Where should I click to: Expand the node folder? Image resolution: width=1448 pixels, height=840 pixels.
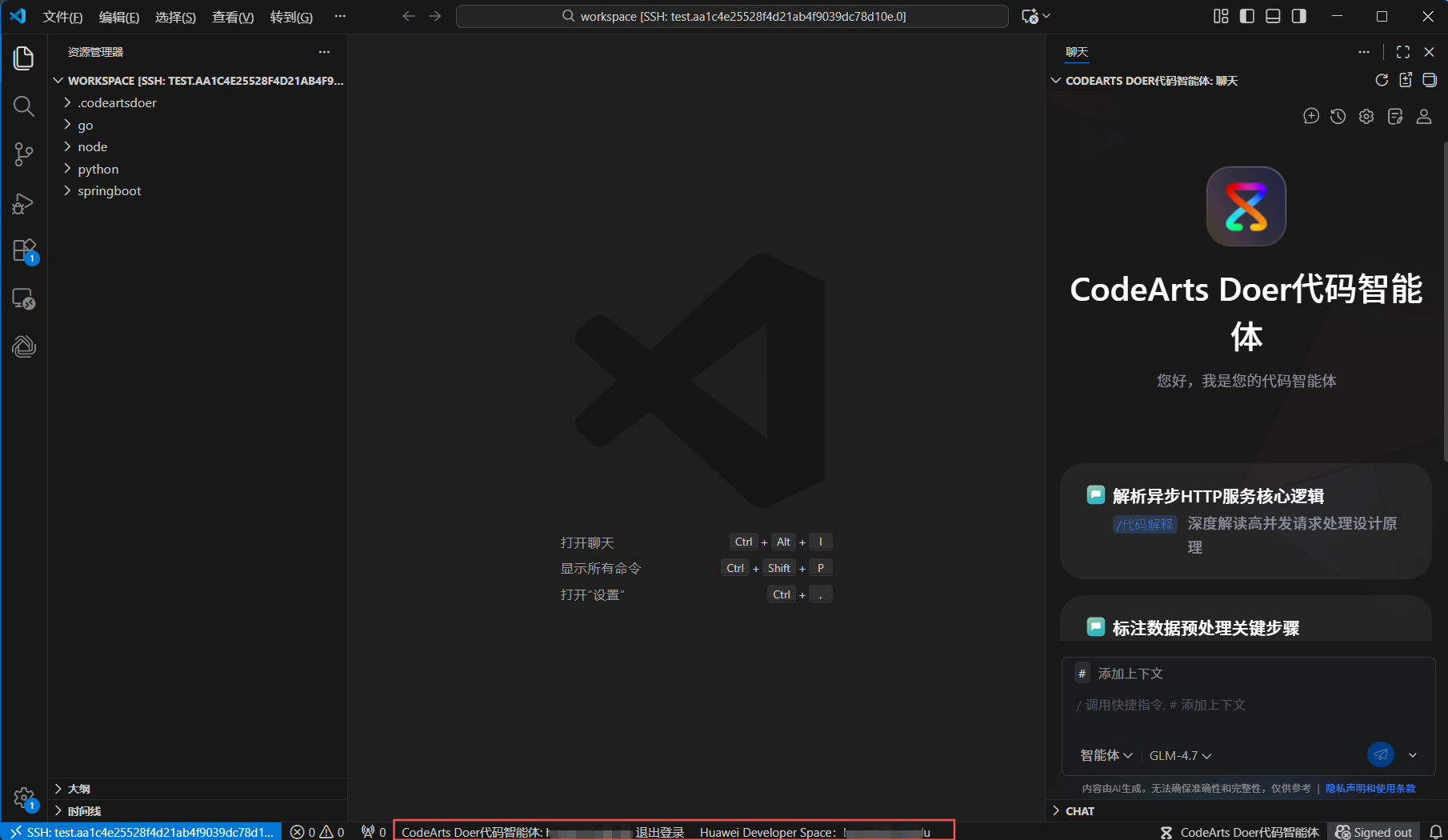coord(198,146)
